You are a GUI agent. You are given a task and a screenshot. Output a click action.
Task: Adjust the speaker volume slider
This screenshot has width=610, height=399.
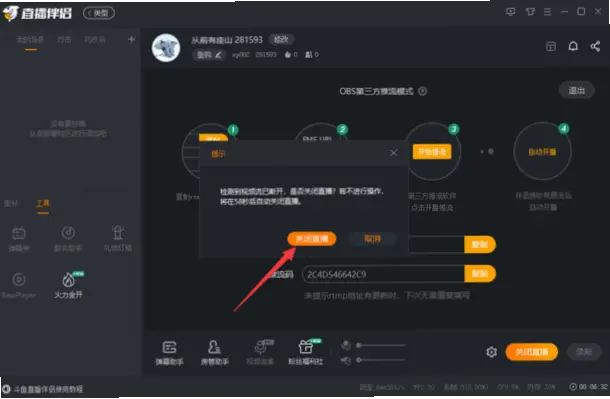381,360
